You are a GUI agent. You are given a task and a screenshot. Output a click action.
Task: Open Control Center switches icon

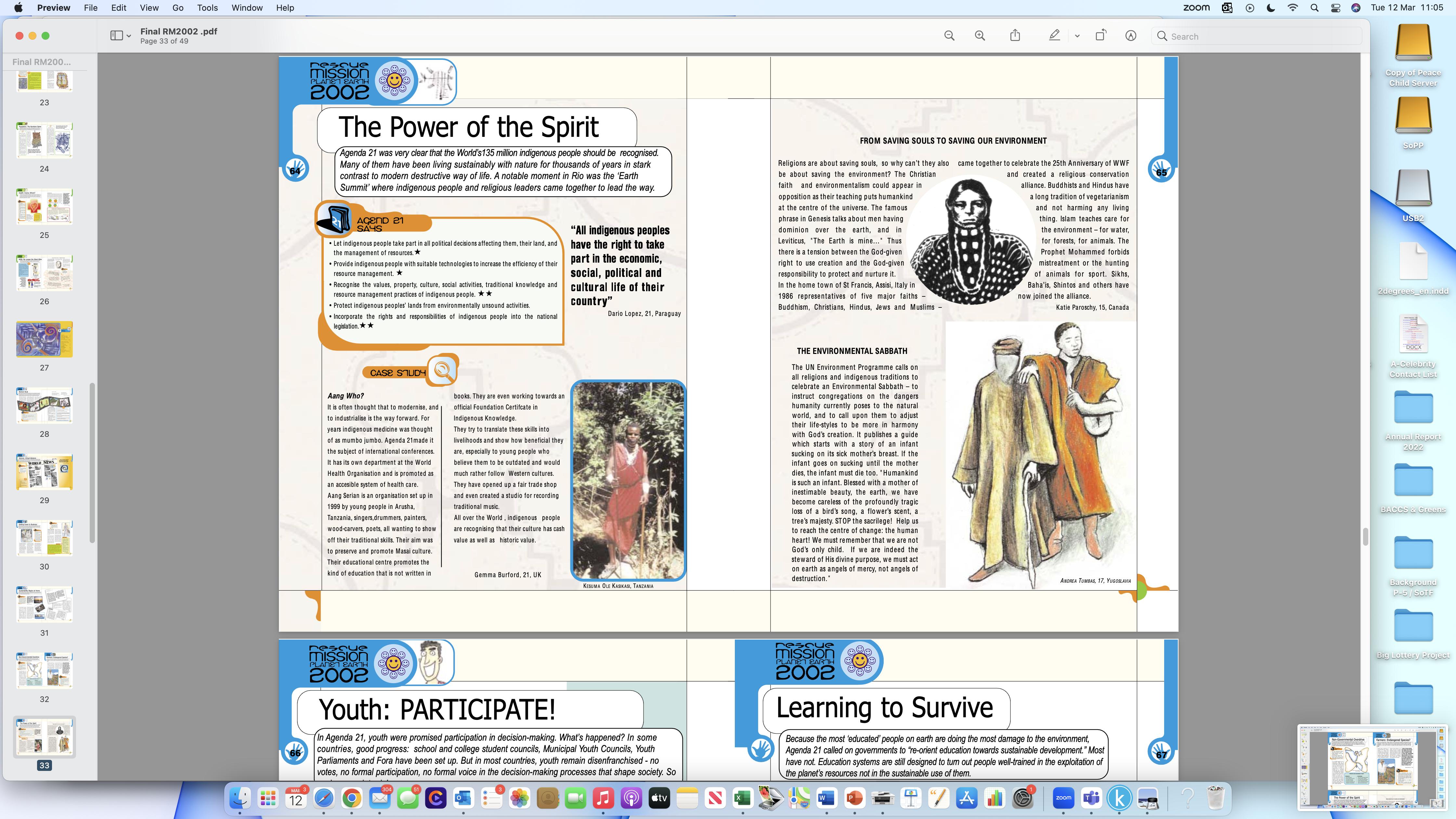pyautogui.click(x=1336, y=8)
